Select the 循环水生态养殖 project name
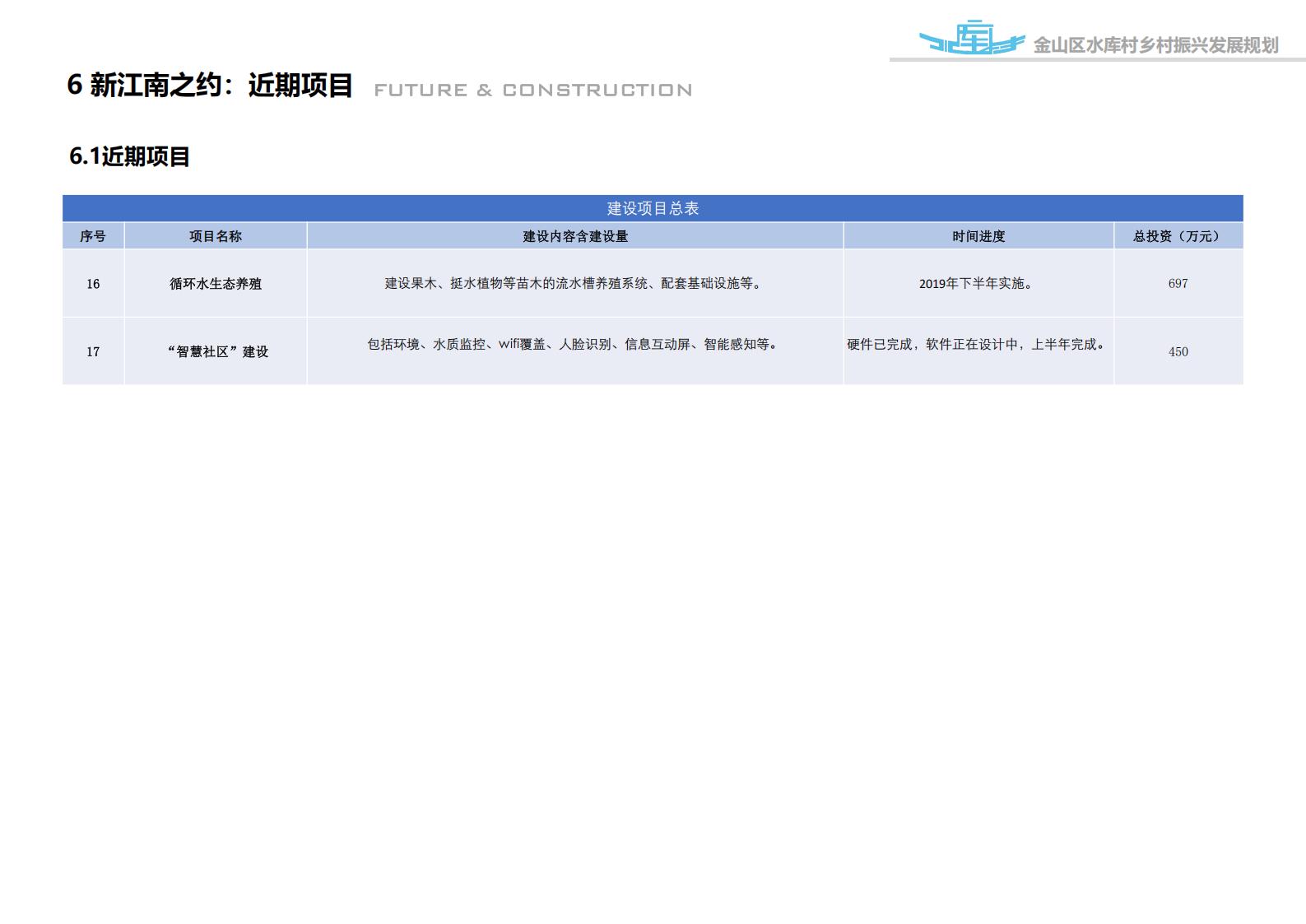This screenshot has height=924, width=1306. (216, 284)
